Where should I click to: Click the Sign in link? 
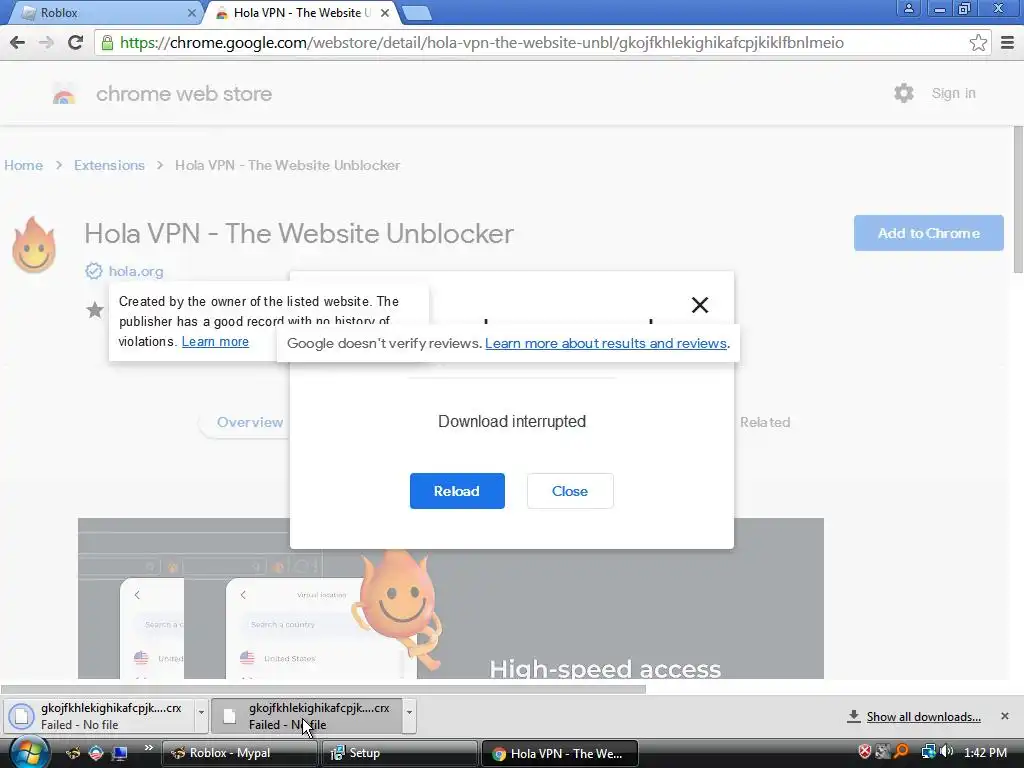tap(953, 93)
